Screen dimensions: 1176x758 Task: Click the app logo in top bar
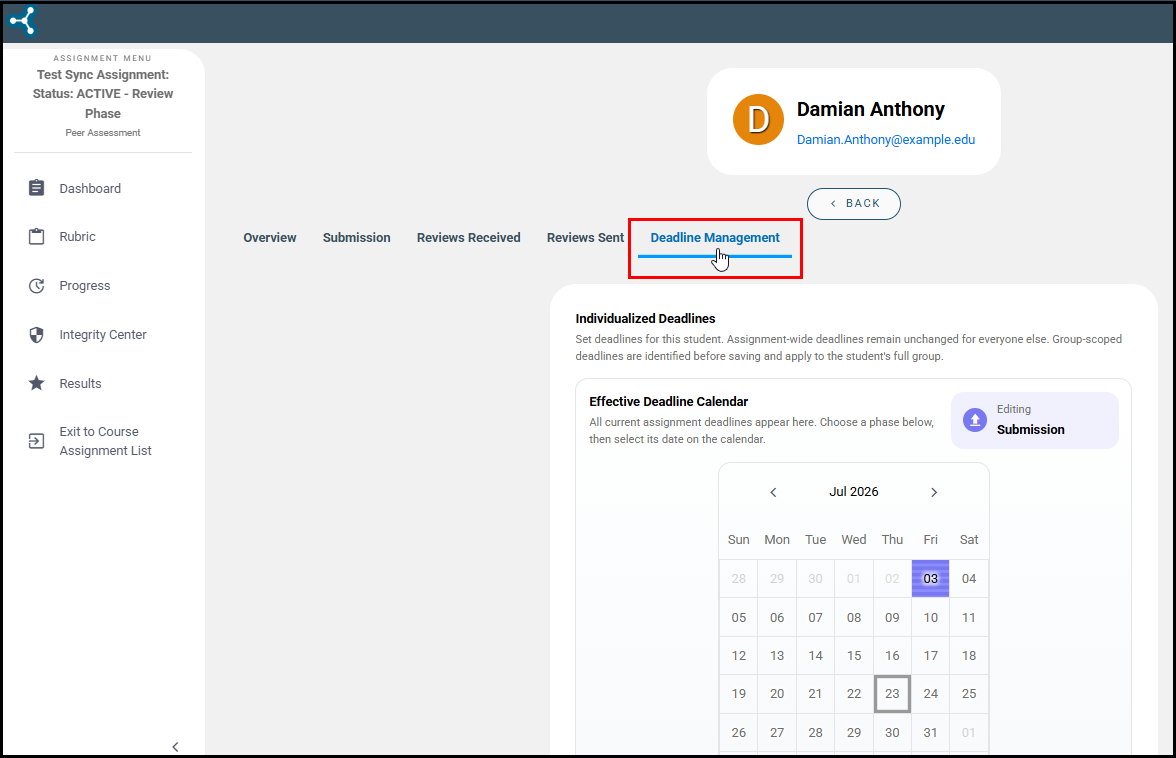[22, 21]
